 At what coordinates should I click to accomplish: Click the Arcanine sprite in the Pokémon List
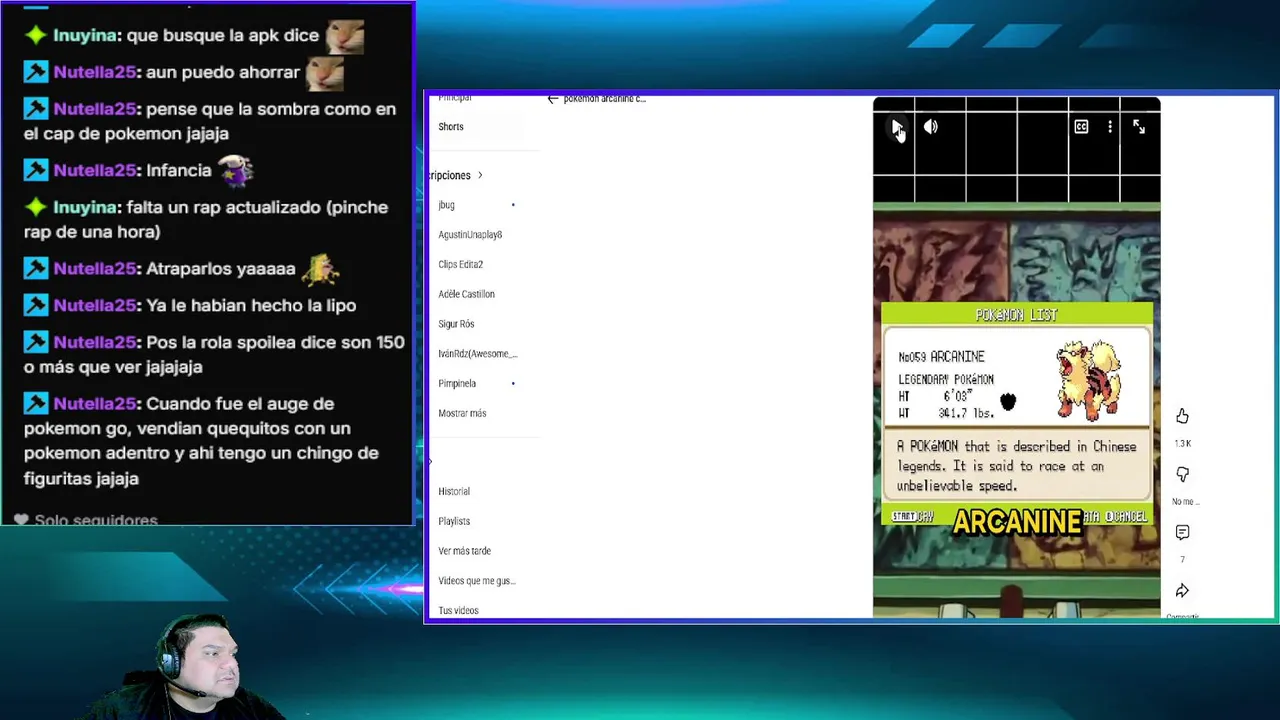(1089, 380)
